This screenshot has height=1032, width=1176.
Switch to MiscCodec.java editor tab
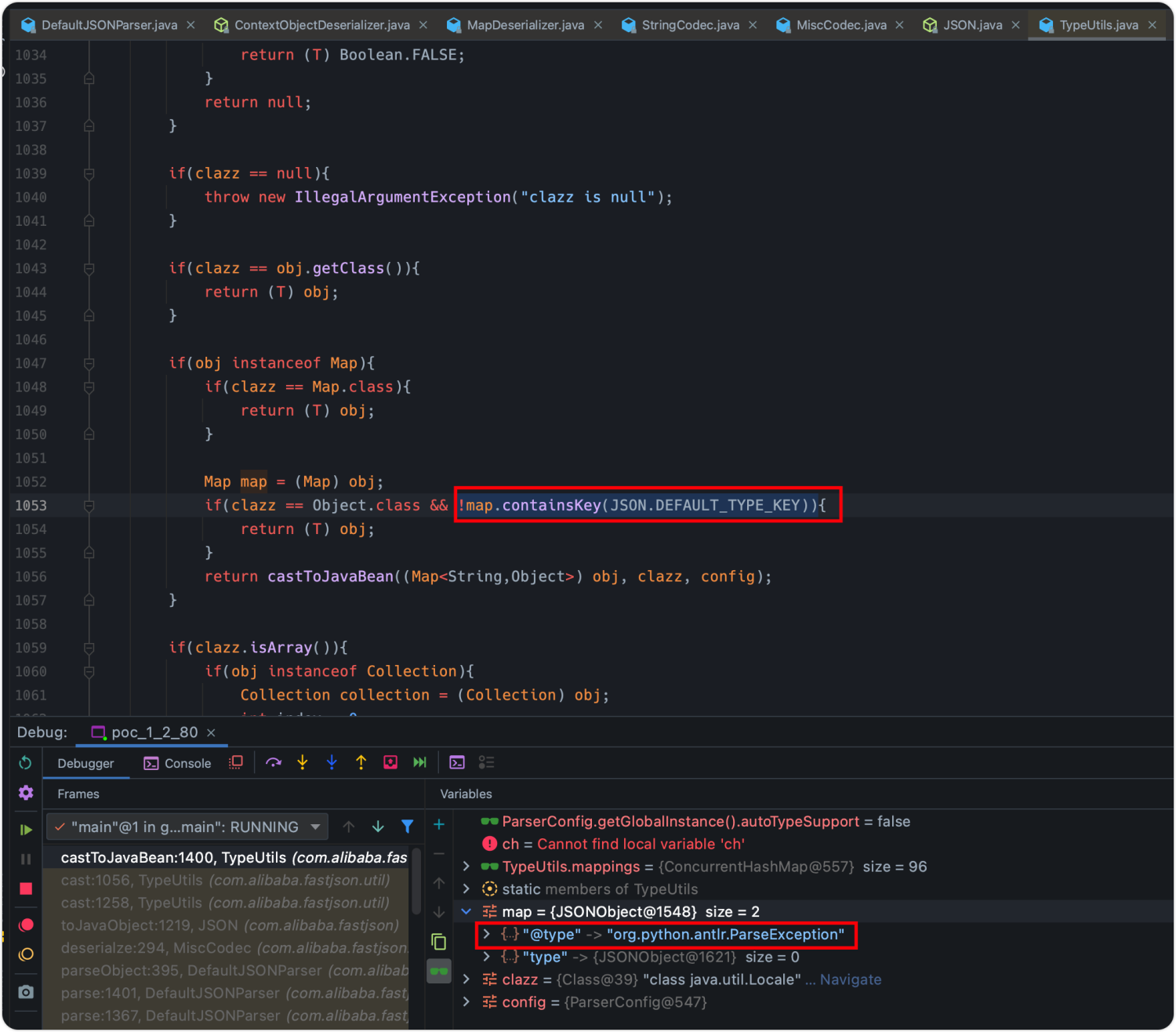841,25
